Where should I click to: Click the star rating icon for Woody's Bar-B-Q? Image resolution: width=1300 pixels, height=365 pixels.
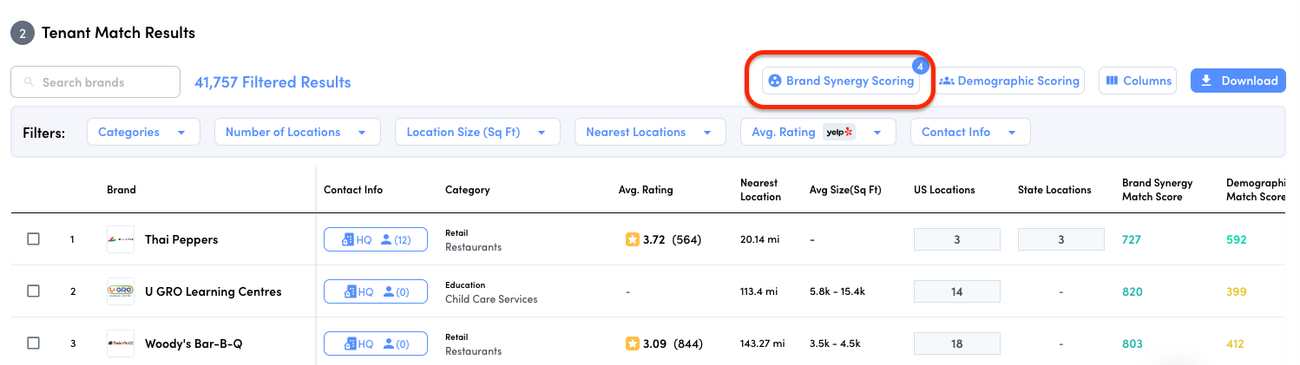coord(632,344)
